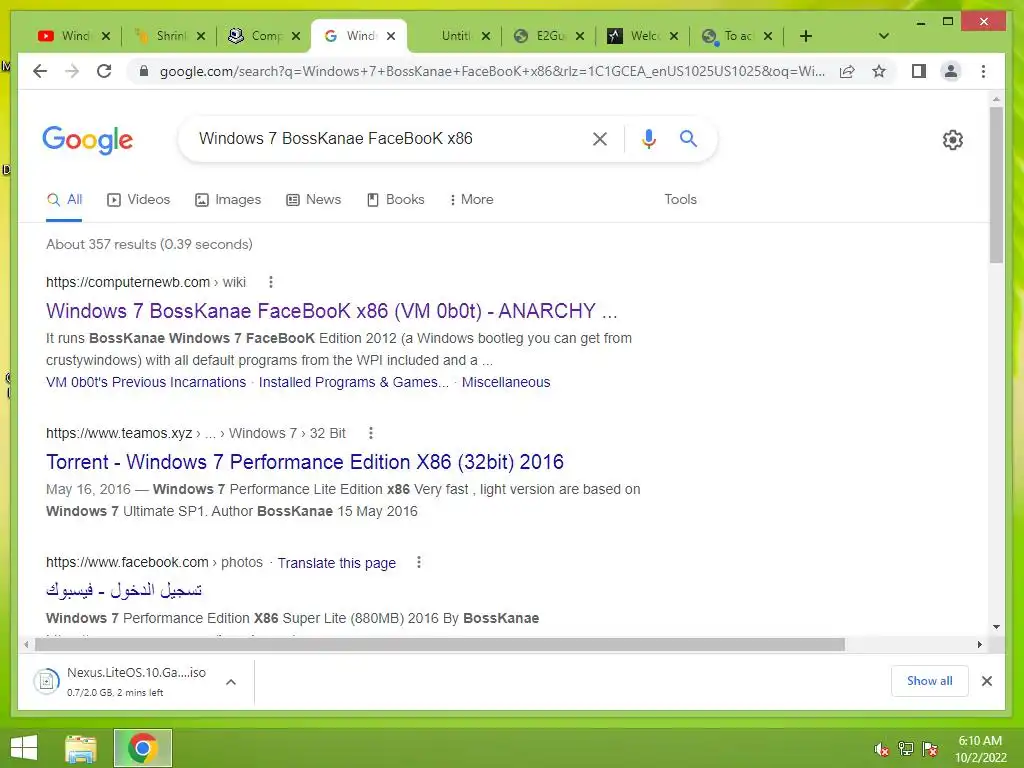1024x768 pixels.
Task: Expand the tab search dropdown arrow
Action: pyautogui.click(x=884, y=36)
